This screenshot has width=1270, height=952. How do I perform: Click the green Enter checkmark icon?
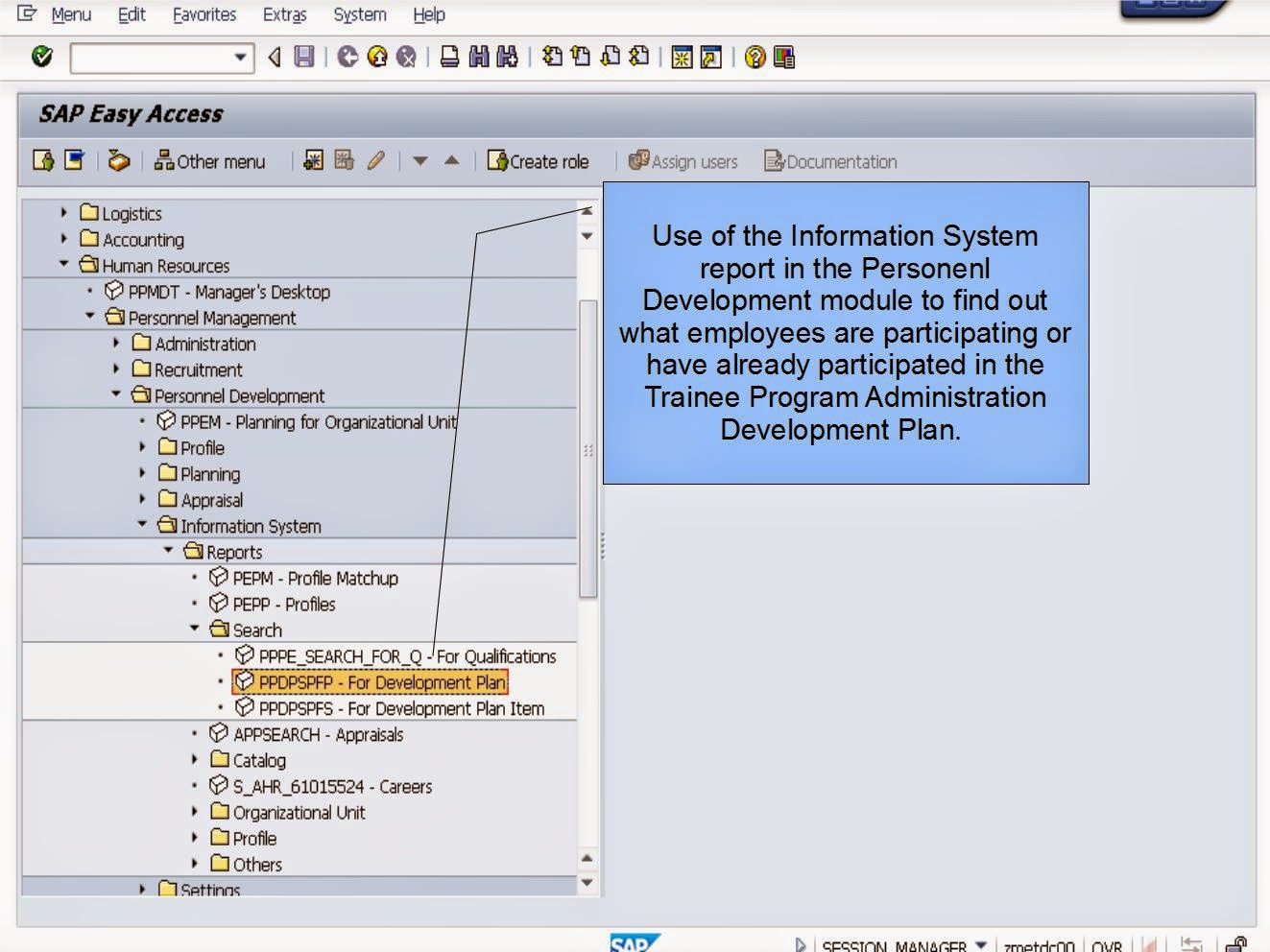(x=40, y=58)
